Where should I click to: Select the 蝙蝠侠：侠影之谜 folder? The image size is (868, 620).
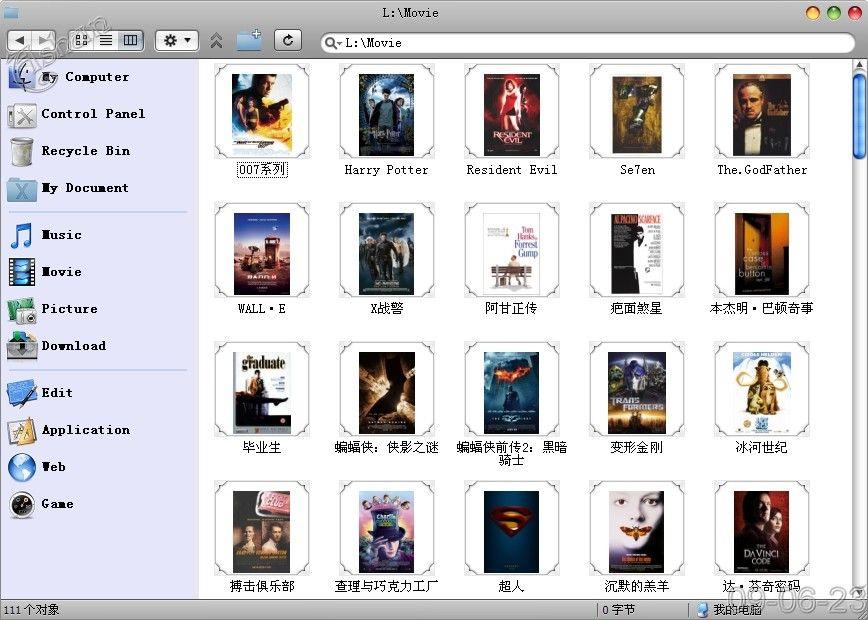coord(386,389)
